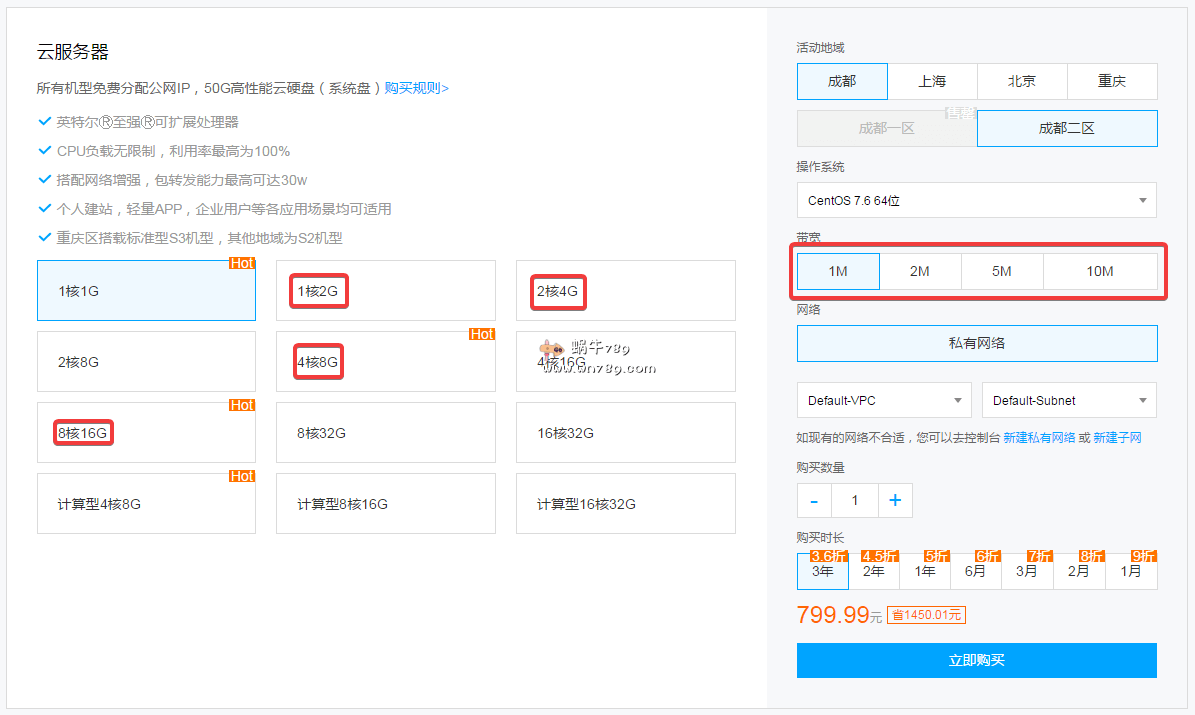Open the 新建私有网络 link

[x=1039, y=438]
